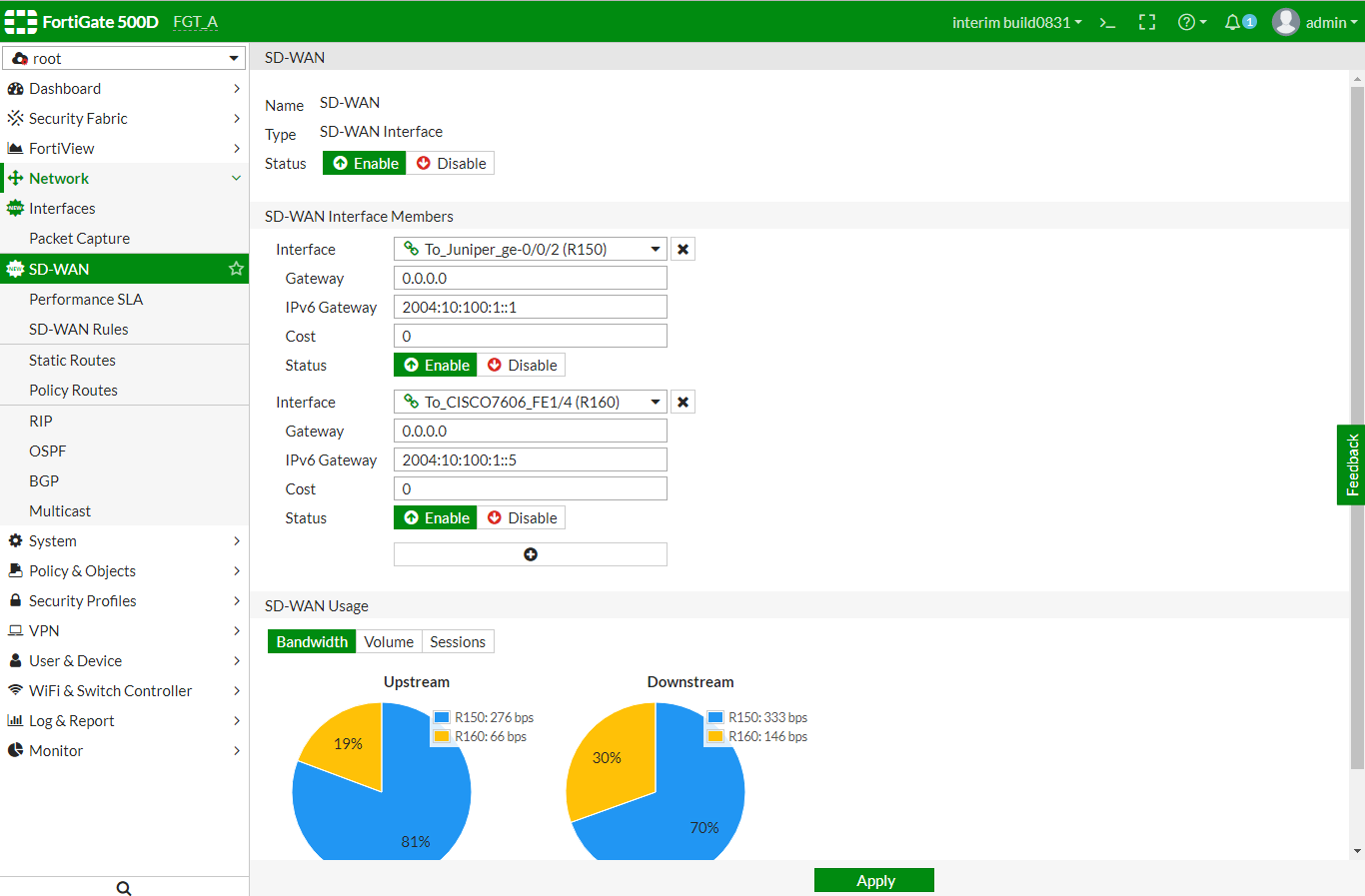The image size is (1365, 896).
Task: Open Performance SLA in the sidebar
Action: (86, 300)
